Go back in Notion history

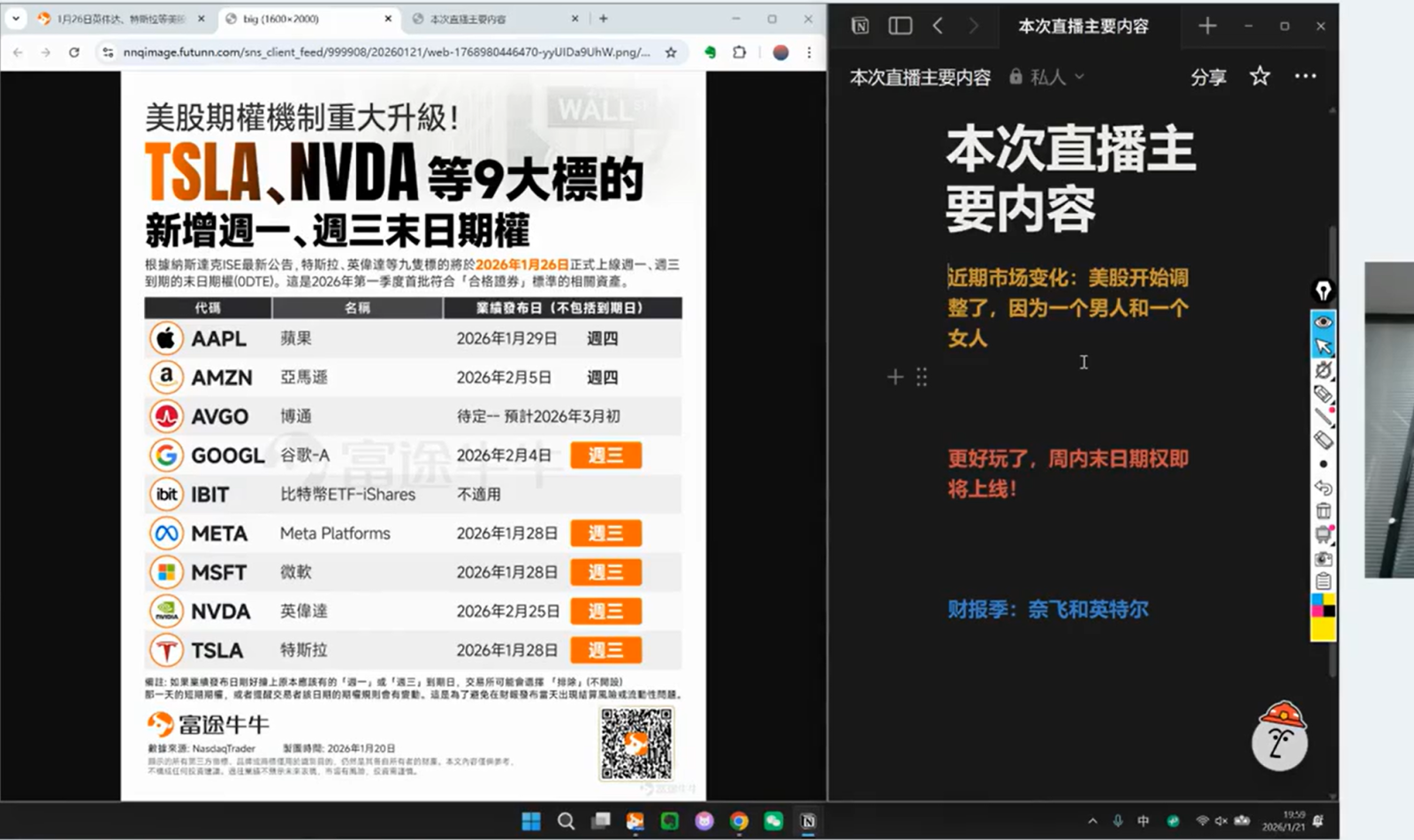click(938, 26)
